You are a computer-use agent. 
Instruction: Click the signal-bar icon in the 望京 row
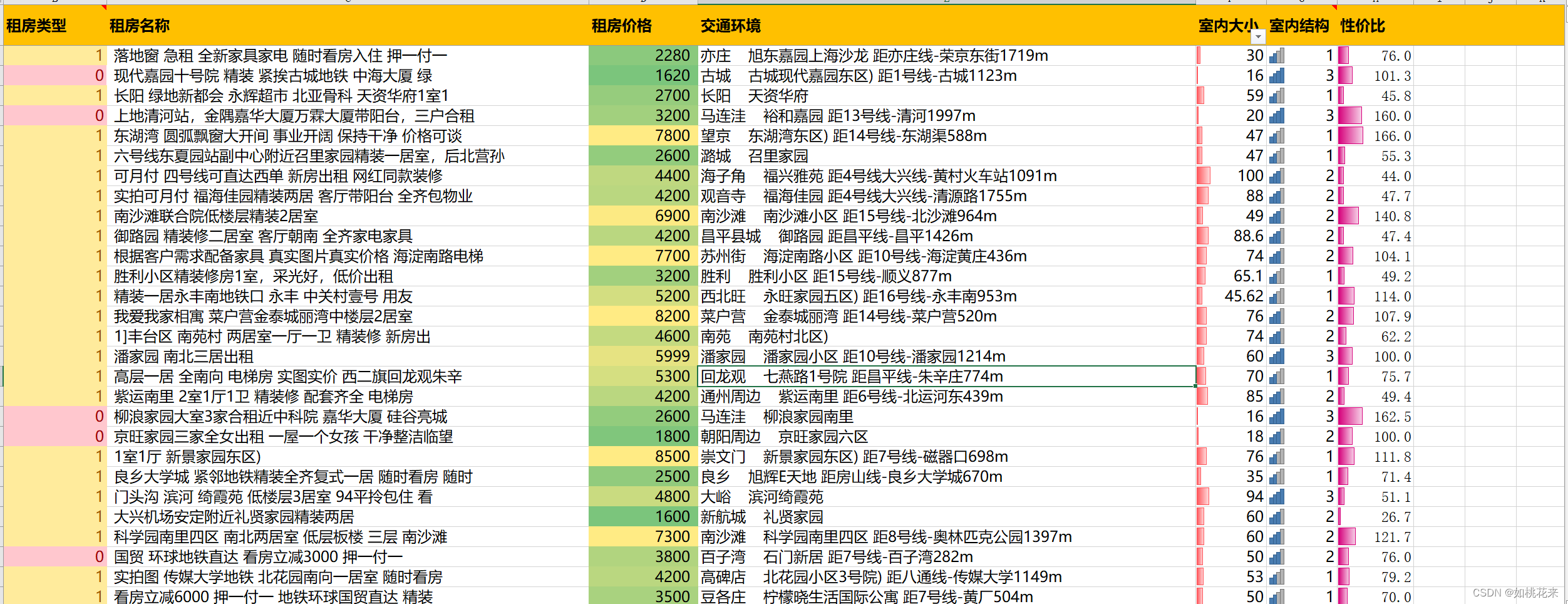[1277, 136]
